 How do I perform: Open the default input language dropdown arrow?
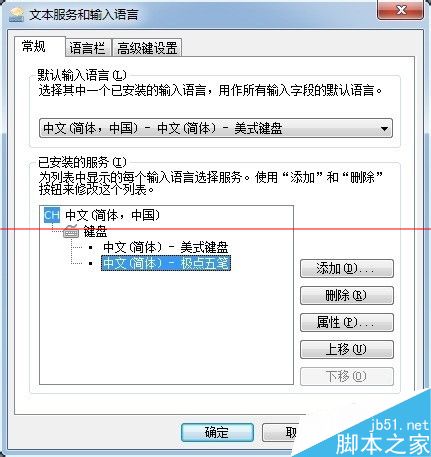[384, 128]
